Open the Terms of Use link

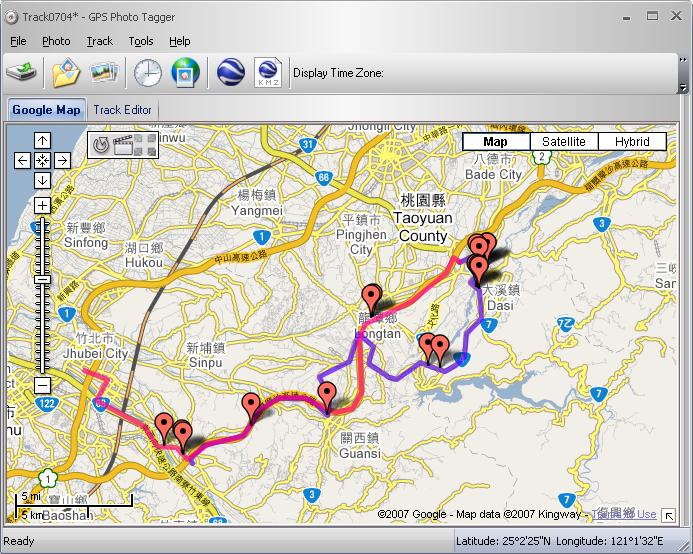[624, 514]
